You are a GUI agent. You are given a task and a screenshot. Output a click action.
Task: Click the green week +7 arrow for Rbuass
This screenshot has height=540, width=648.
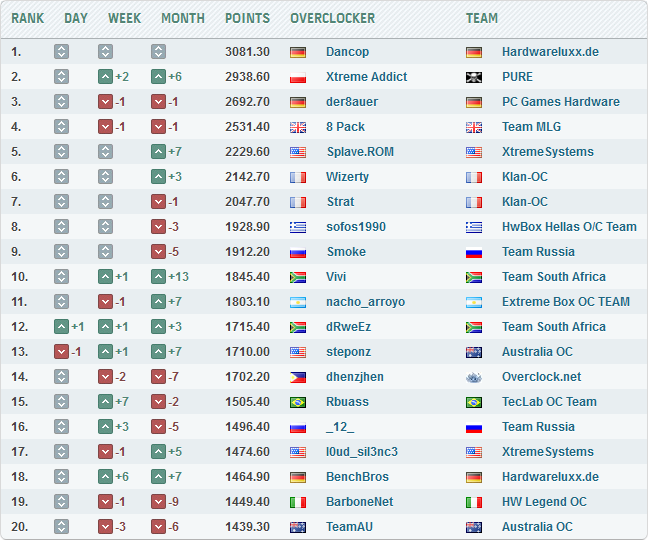pos(105,402)
